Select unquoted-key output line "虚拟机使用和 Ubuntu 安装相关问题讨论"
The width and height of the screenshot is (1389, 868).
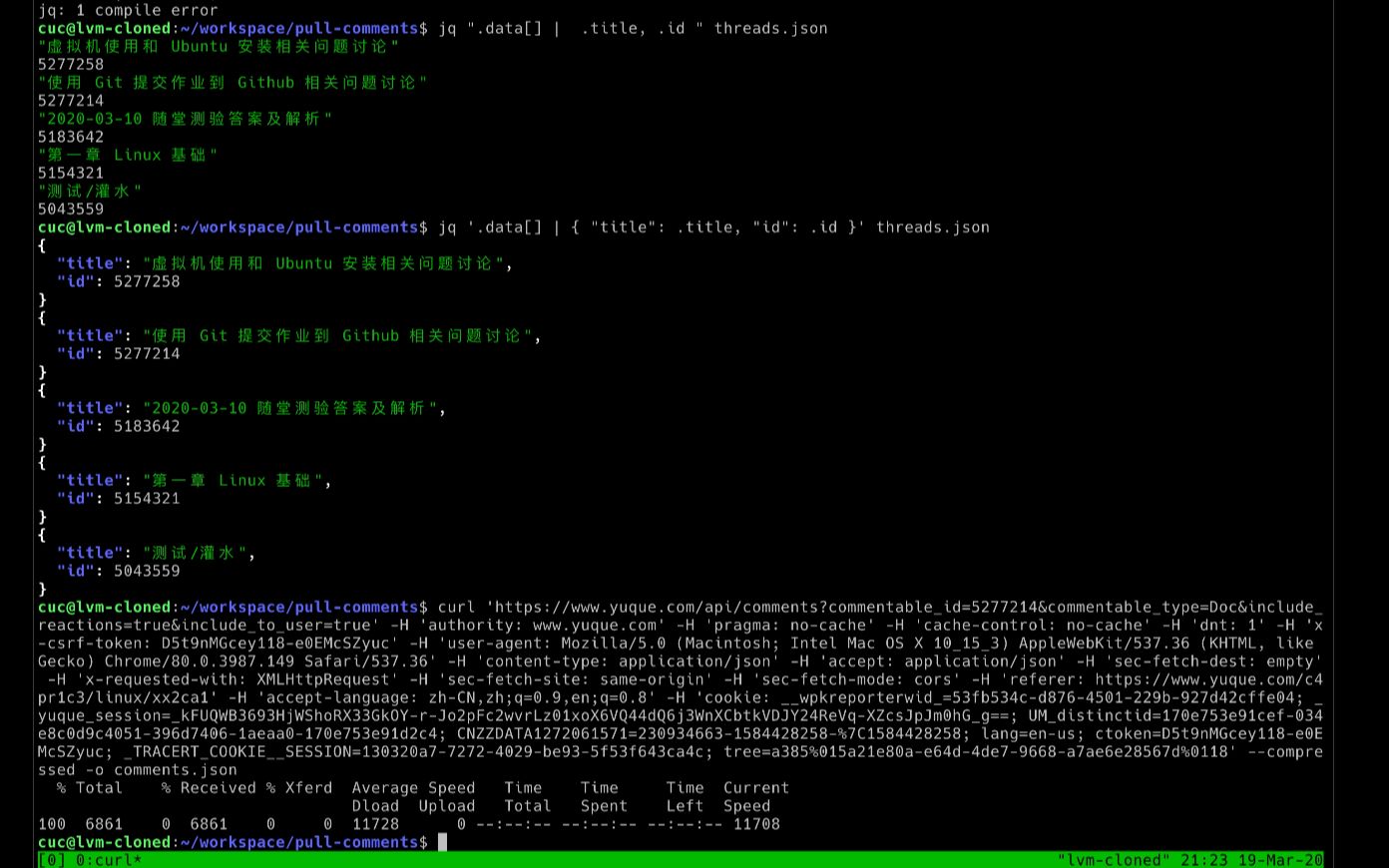click(219, 46)
